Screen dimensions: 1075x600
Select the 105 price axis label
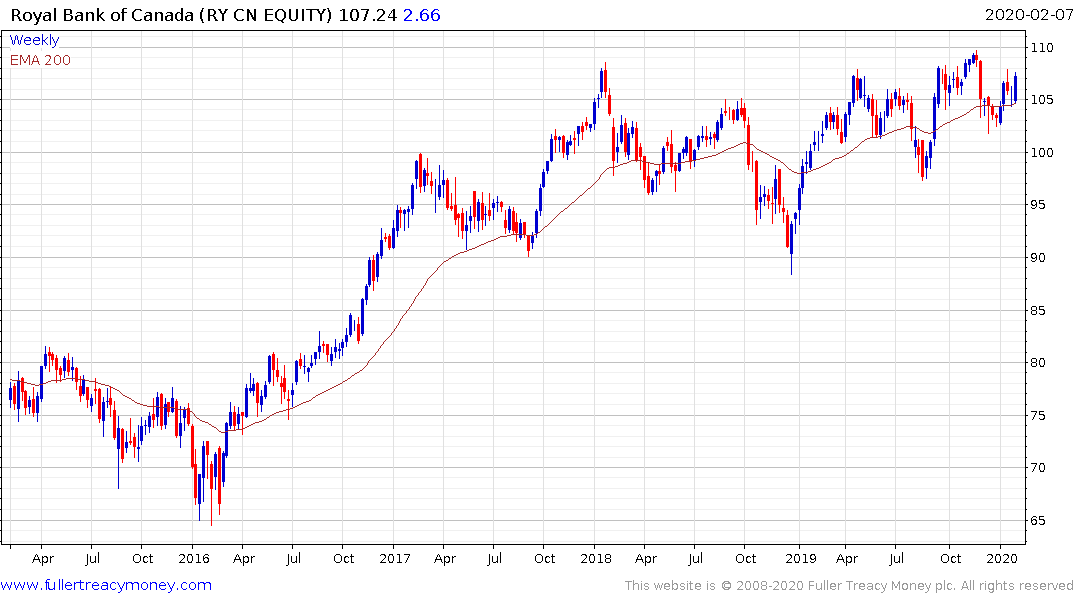[1042, 100]
